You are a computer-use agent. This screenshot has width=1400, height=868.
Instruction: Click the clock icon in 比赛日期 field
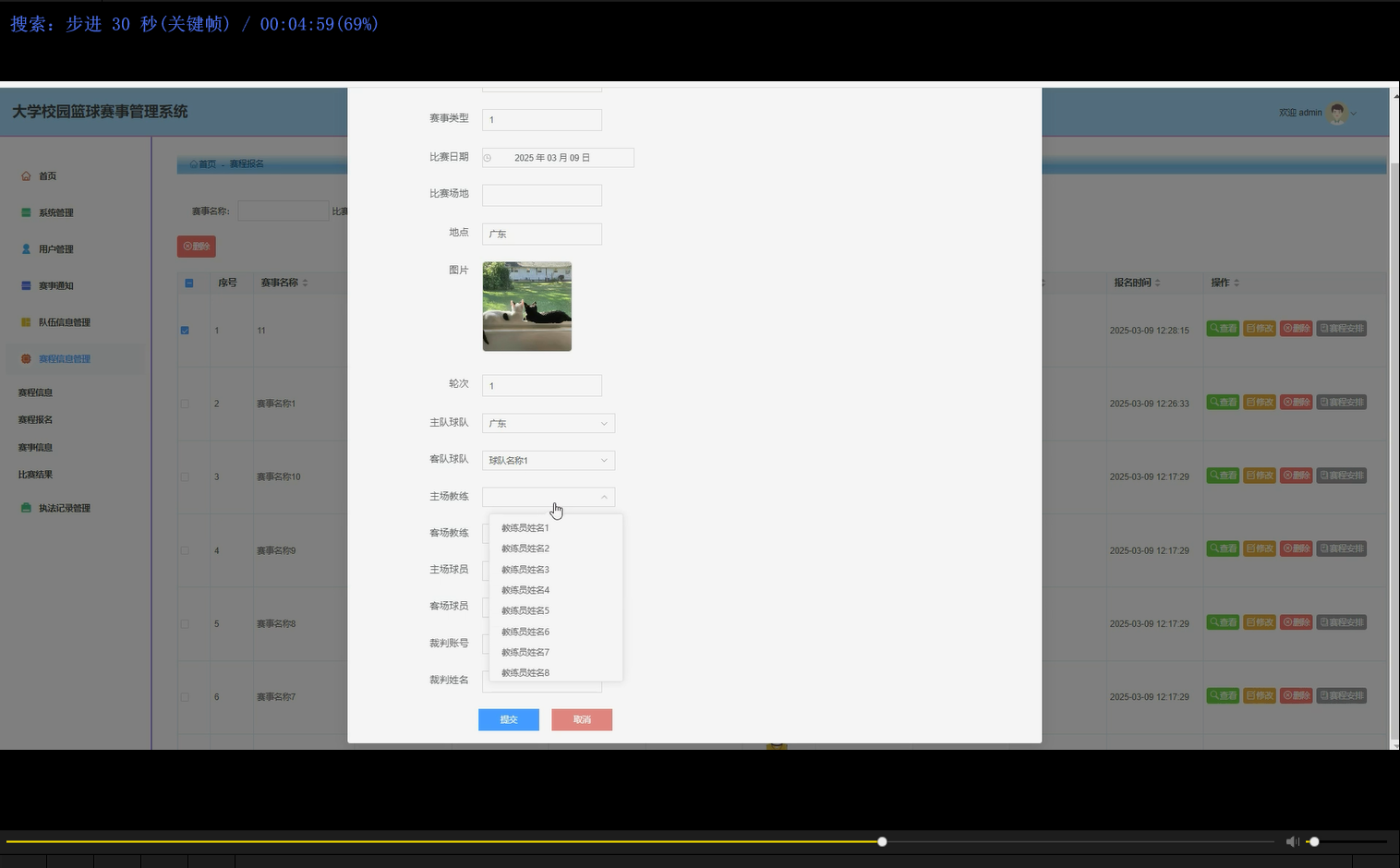pos(488,158)
